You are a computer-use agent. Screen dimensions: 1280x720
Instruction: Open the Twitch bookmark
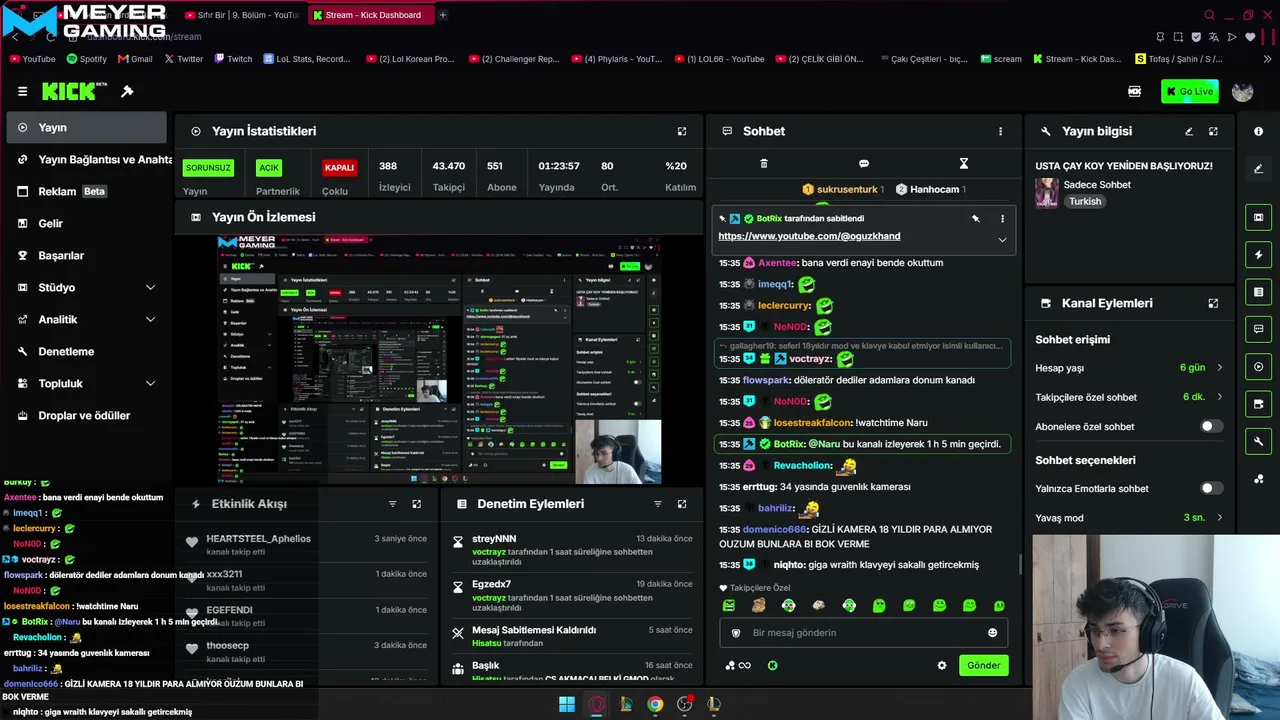232,59
